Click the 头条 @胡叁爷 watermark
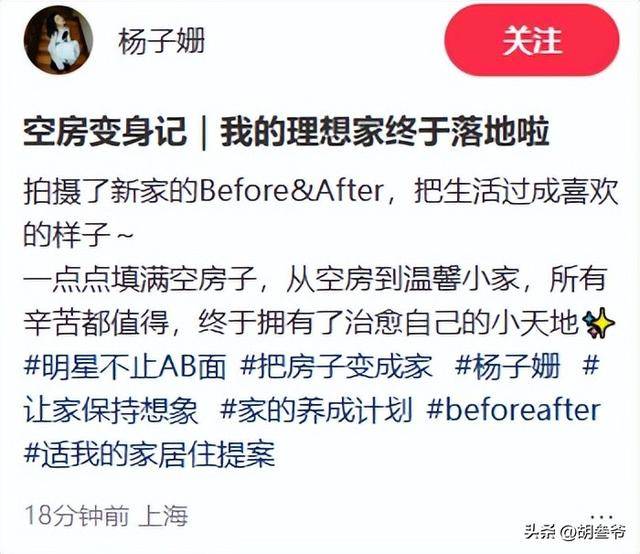Screen dimensions: 640x554 [576, 532]
